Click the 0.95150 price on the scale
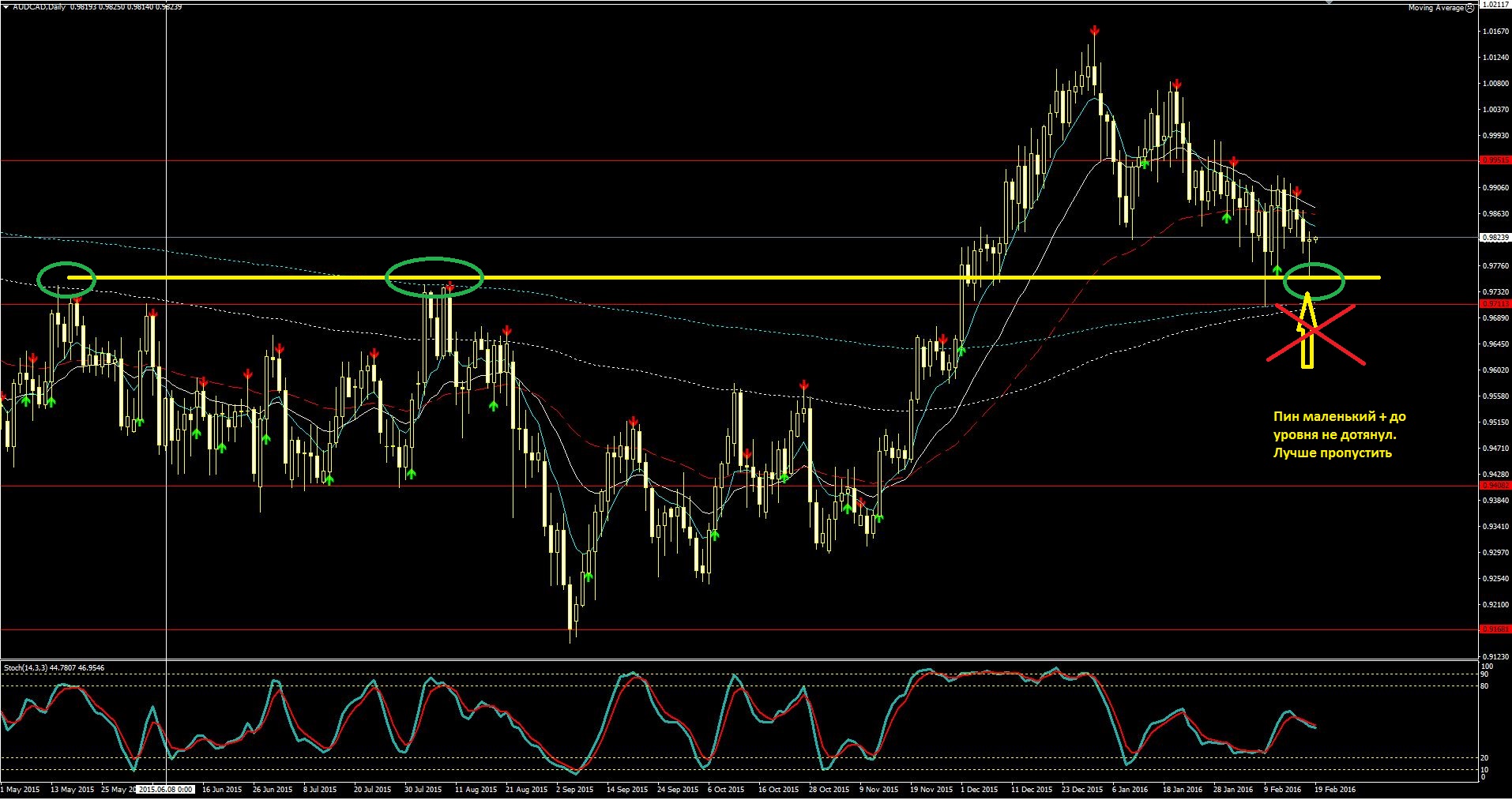 pos(1496,423)
